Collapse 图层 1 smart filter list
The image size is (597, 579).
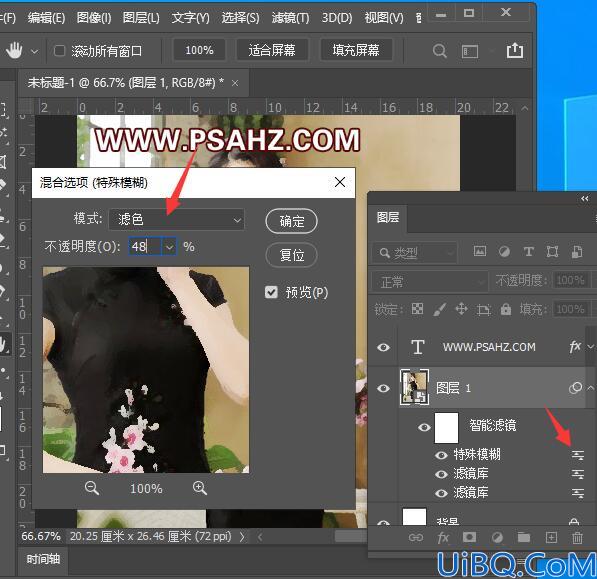pos(591,388)
